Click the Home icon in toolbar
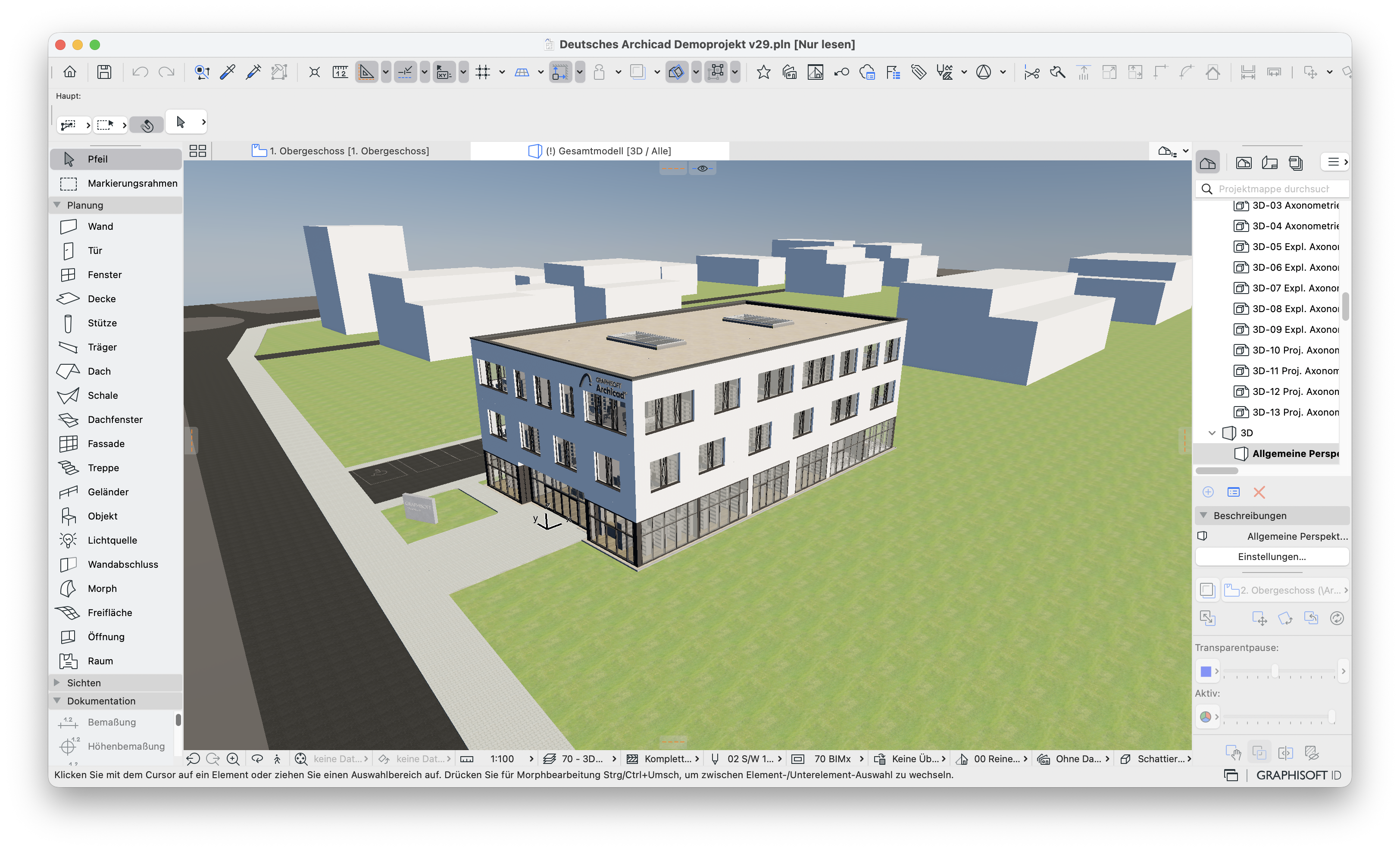 [69, 72]
